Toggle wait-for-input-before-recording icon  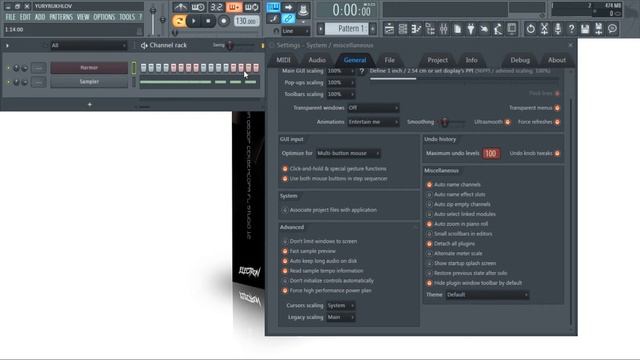198,7
